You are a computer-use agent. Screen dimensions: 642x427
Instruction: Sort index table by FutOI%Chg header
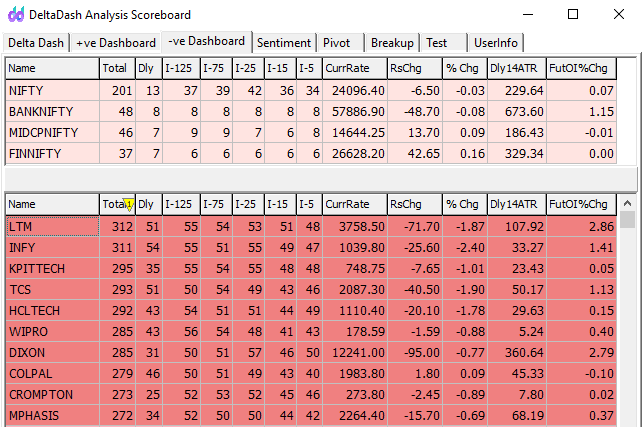[581, 68]
